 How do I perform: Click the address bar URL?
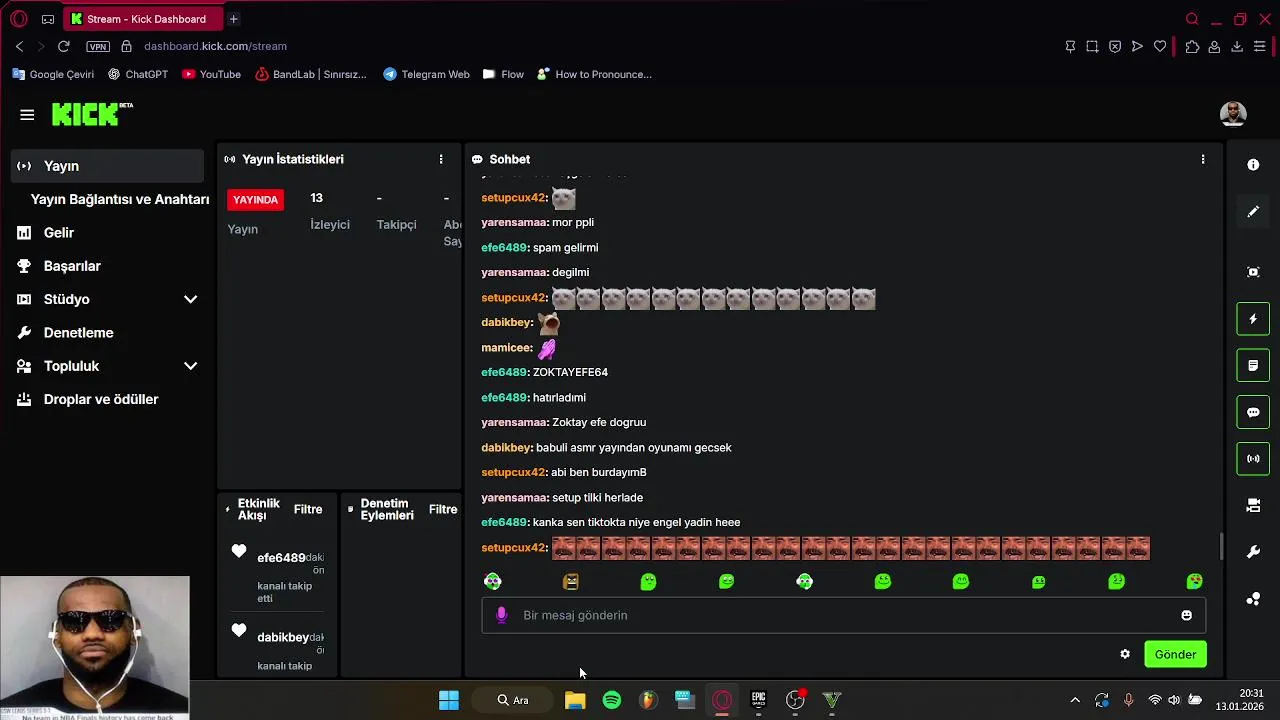click(x=215, y=46)
